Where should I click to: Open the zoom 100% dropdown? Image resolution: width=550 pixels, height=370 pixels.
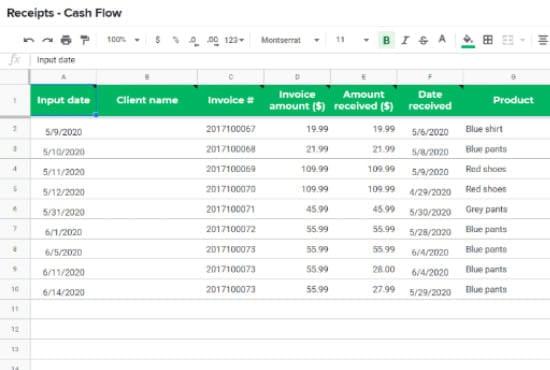point(123,40)
